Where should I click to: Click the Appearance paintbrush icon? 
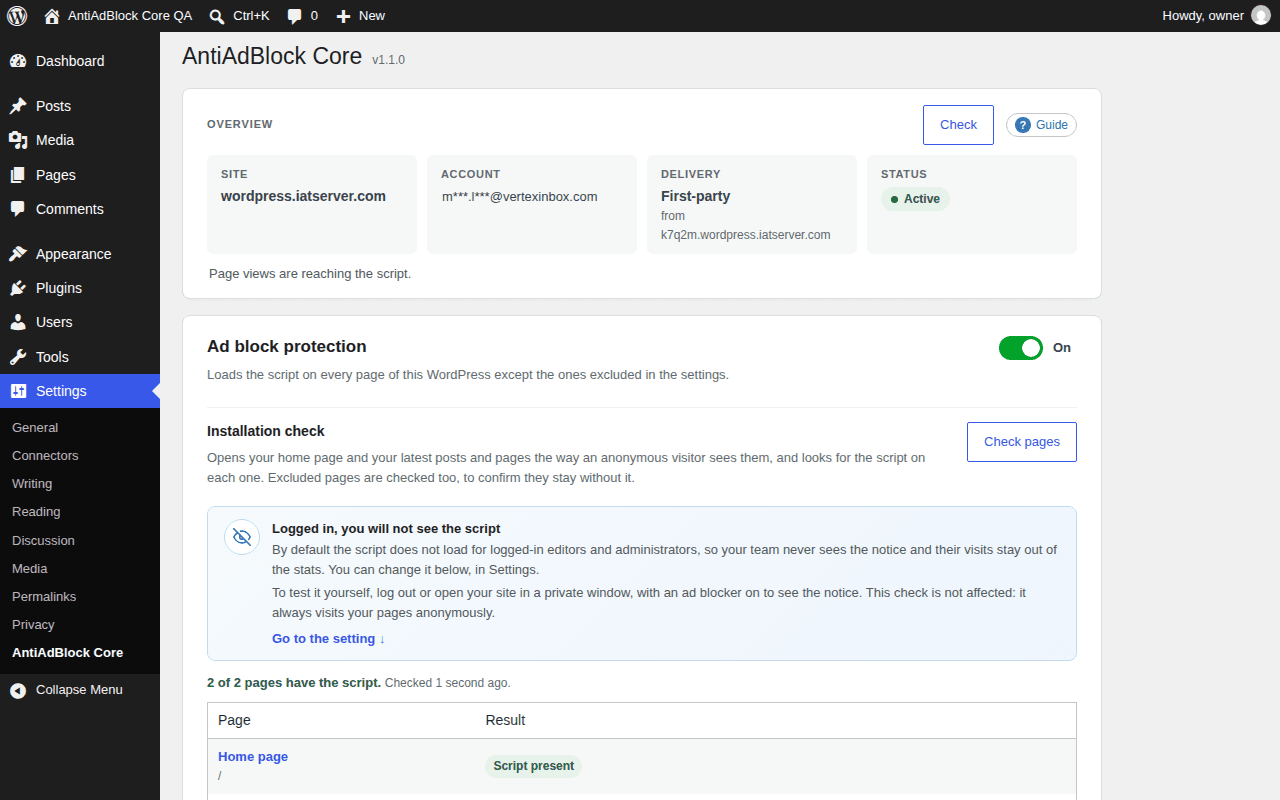click(18, 254)
